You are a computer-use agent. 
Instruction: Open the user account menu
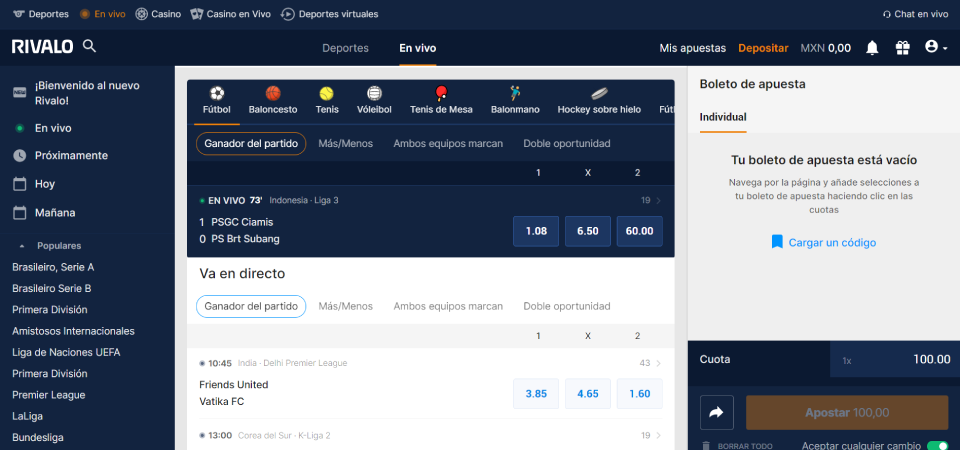pyautogui.click(x=936, y=47)
